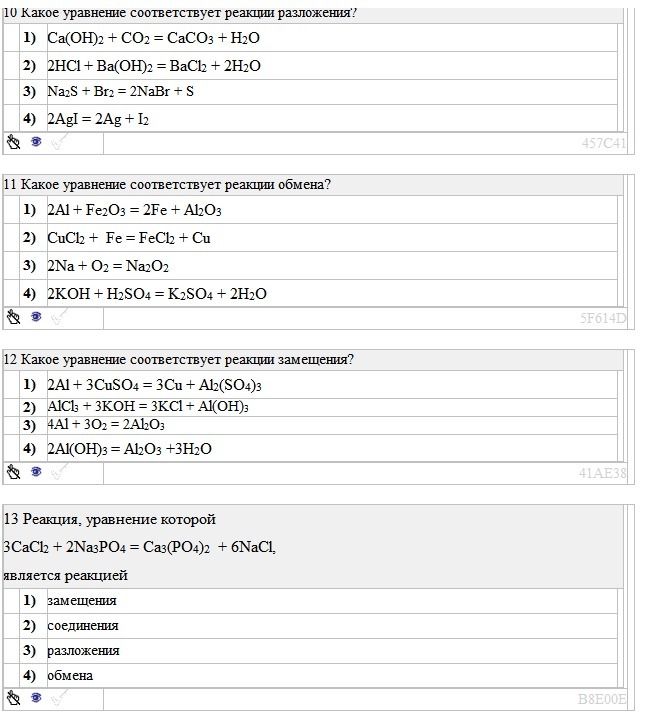Select the 'разложения' answer option
Screen dimensions: 652x720
click(x=83, y=650)
